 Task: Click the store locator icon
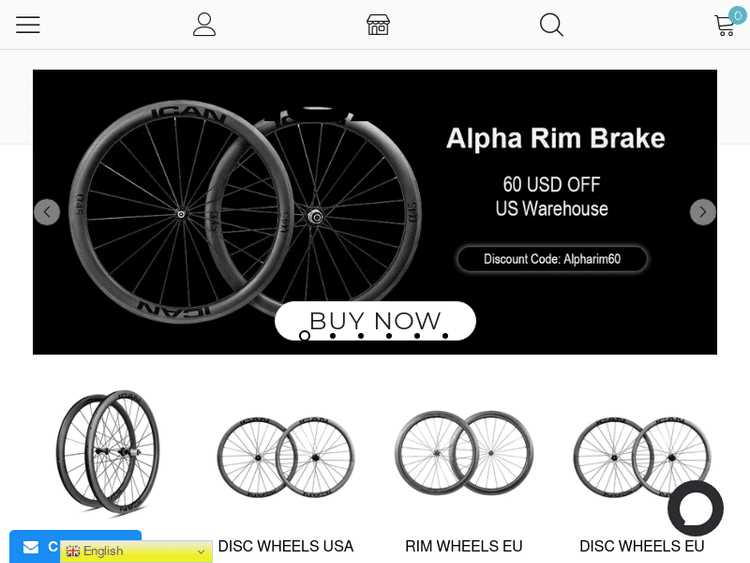[x=378, y=25]
